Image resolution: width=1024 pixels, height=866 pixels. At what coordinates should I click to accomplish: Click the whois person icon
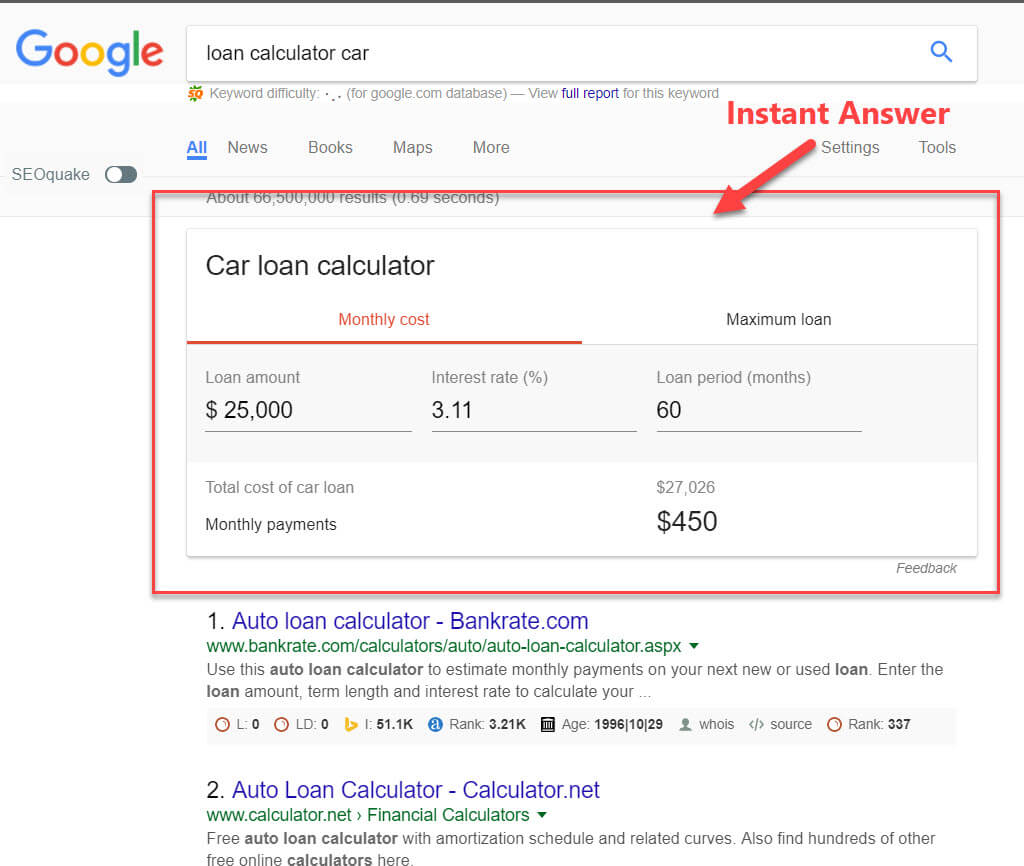pos(685,724)
